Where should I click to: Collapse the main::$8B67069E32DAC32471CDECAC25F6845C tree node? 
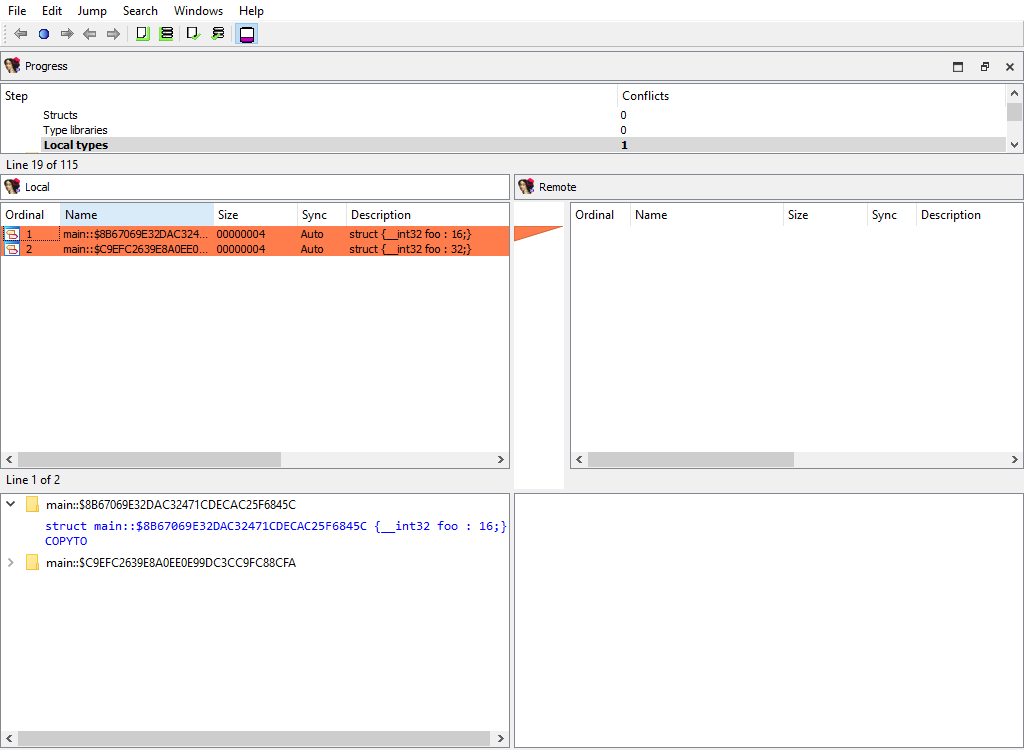click(11, 505)
